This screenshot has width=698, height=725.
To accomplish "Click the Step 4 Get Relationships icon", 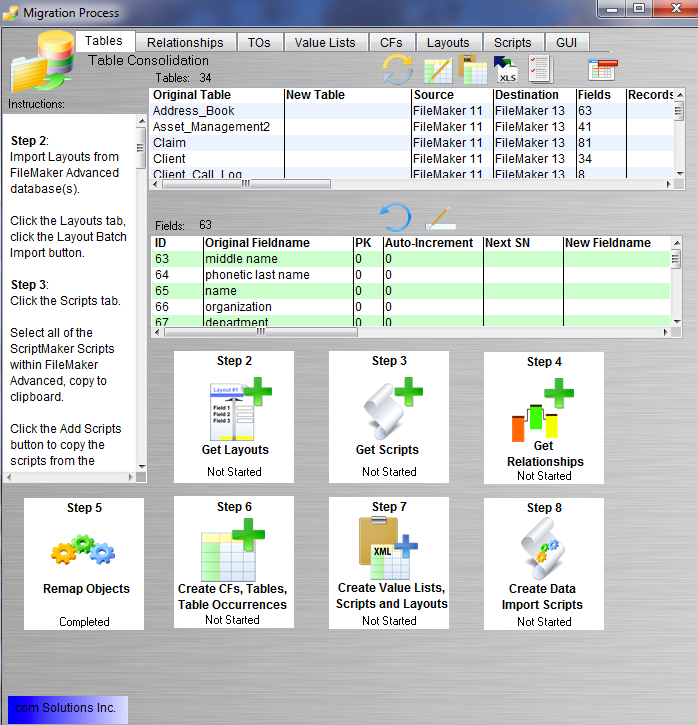I will point(543,410).
